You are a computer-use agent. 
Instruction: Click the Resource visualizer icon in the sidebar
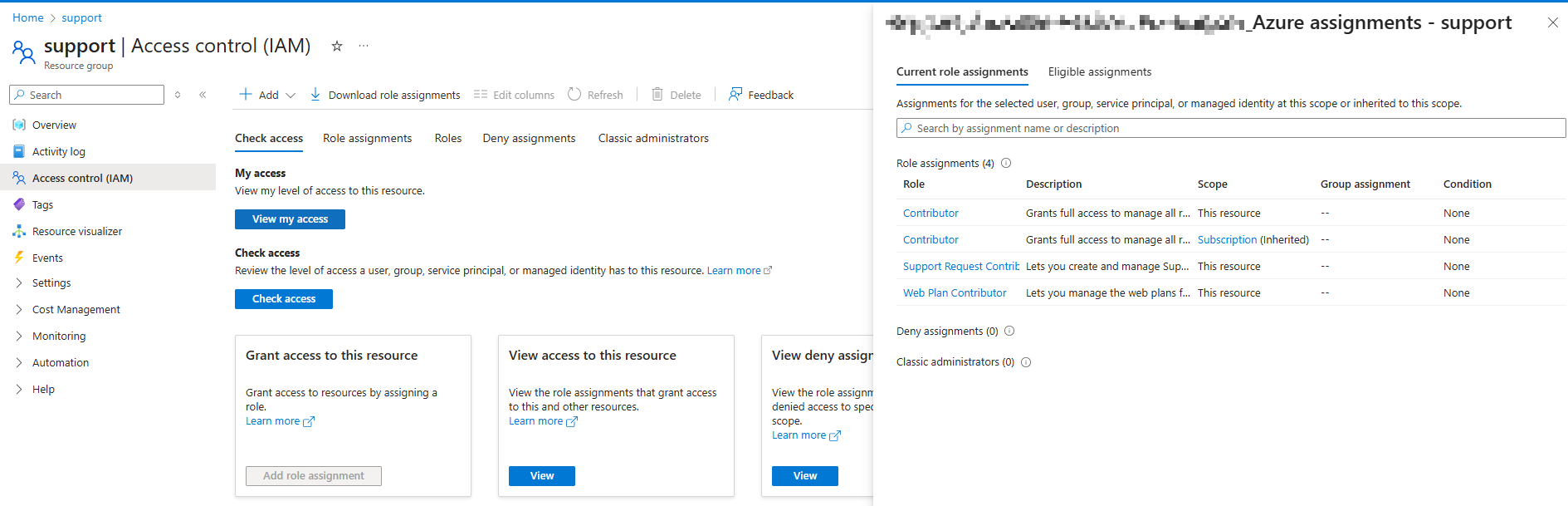point(19,231)
